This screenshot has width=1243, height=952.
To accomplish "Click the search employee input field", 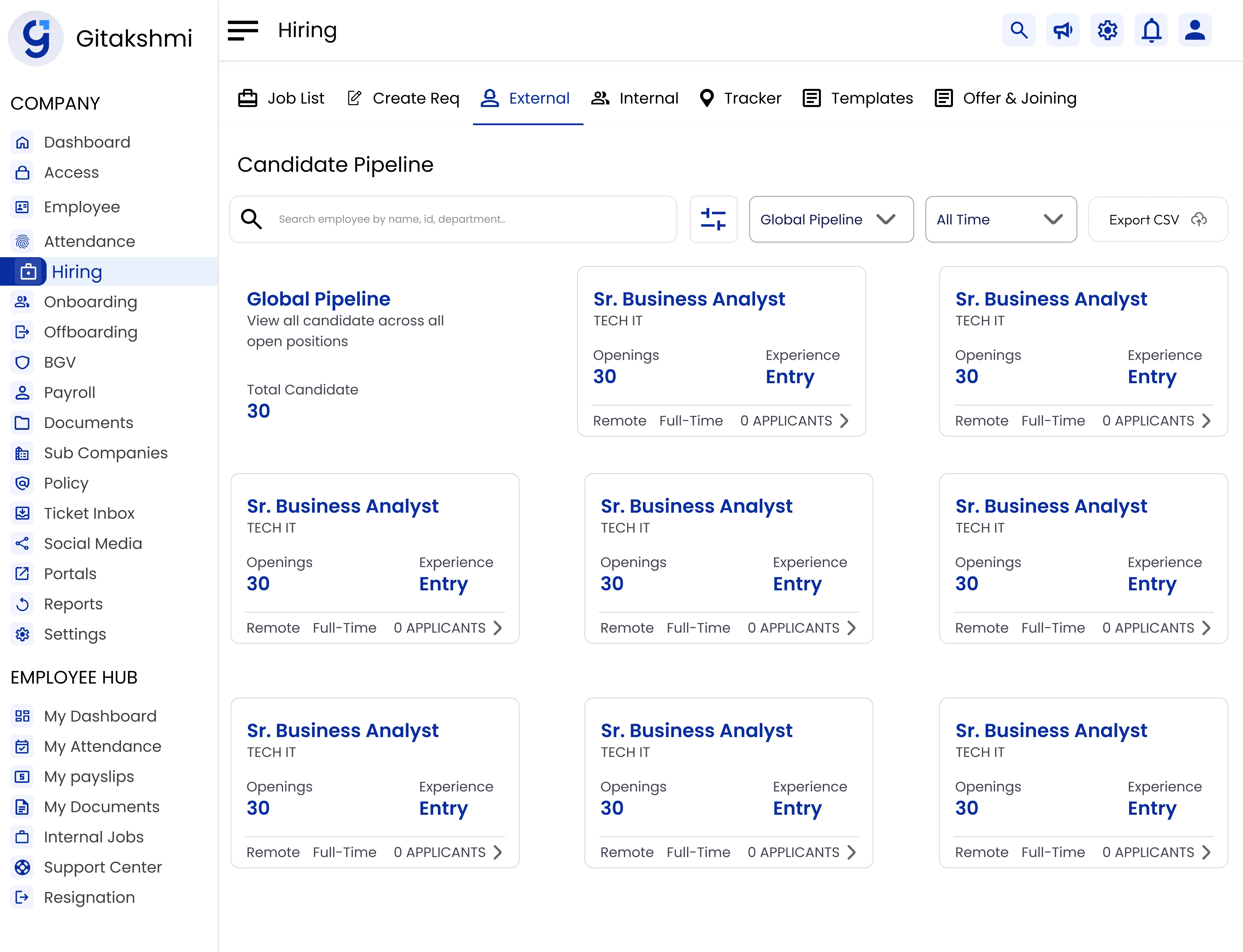I will pos(453,219).
